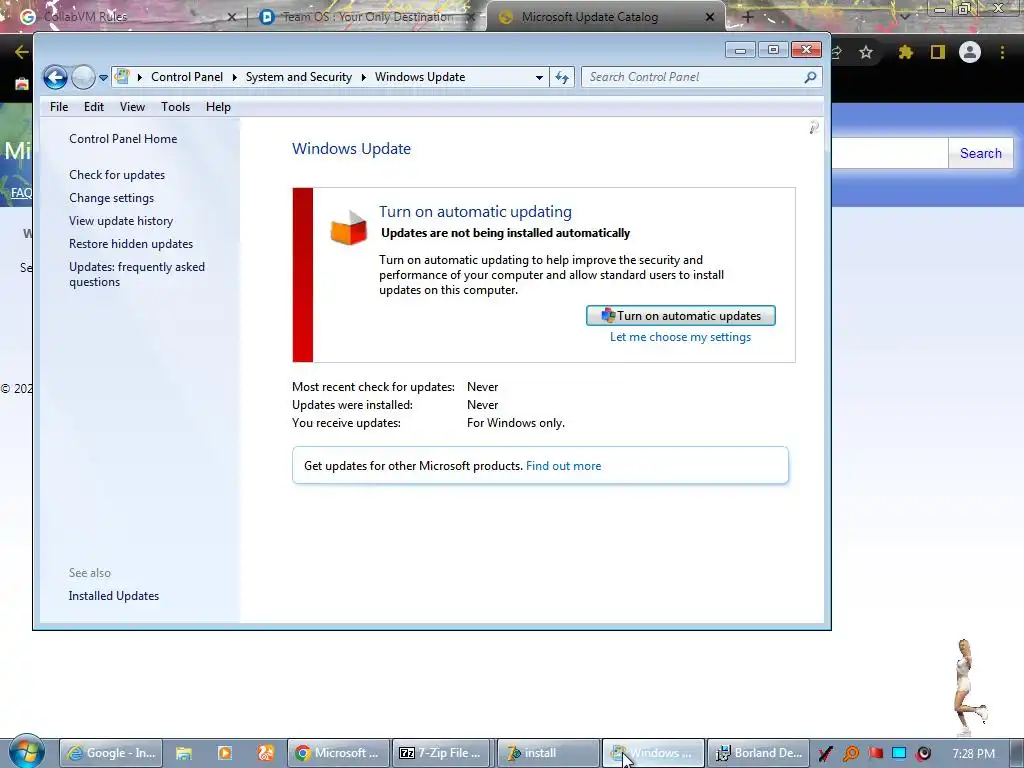This screenshot has height=768, width=1024.
Task: Switch to Team OS Chrome tab
Action: point(366,17)
